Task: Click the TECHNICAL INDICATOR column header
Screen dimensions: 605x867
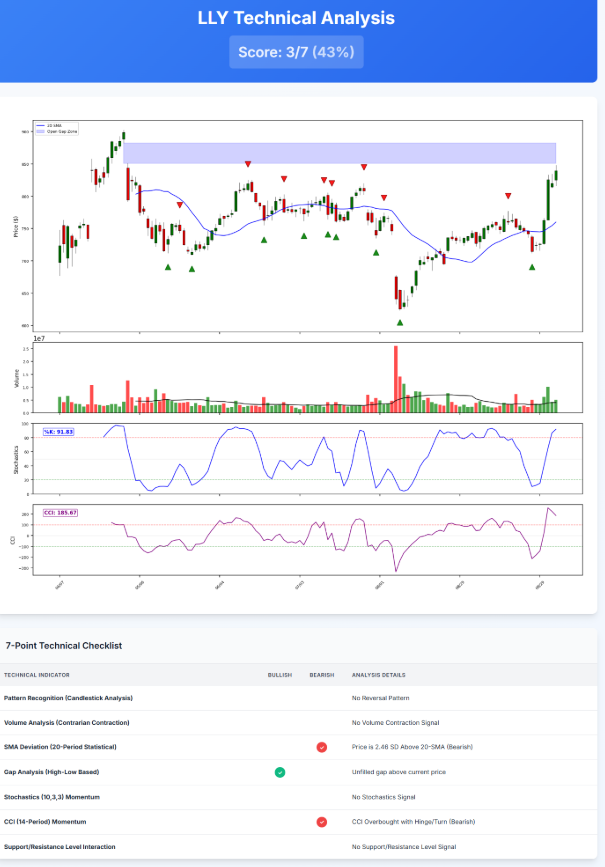Action: click(36, 675)
